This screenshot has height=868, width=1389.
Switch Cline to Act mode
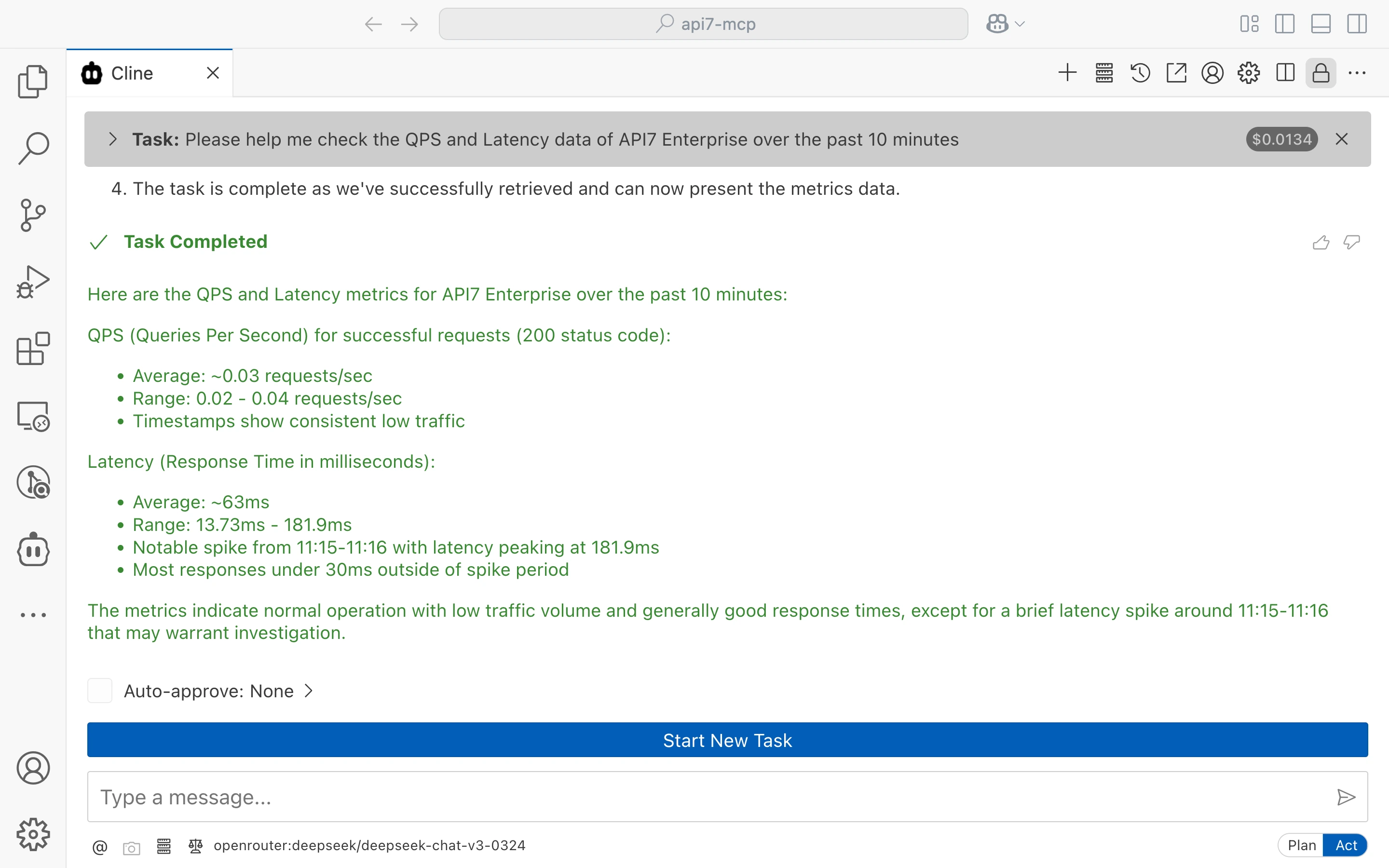pyautogui.click(x=1346, y=846)
